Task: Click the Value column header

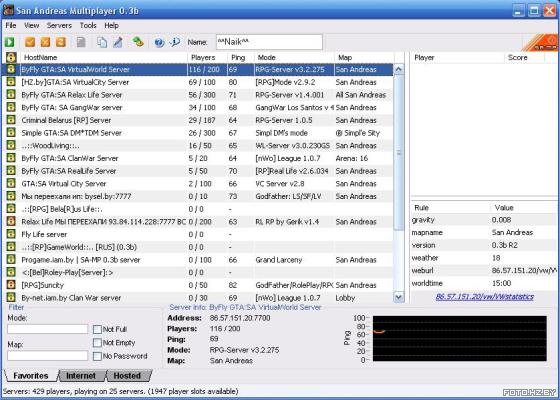Action: coord(523,208)
